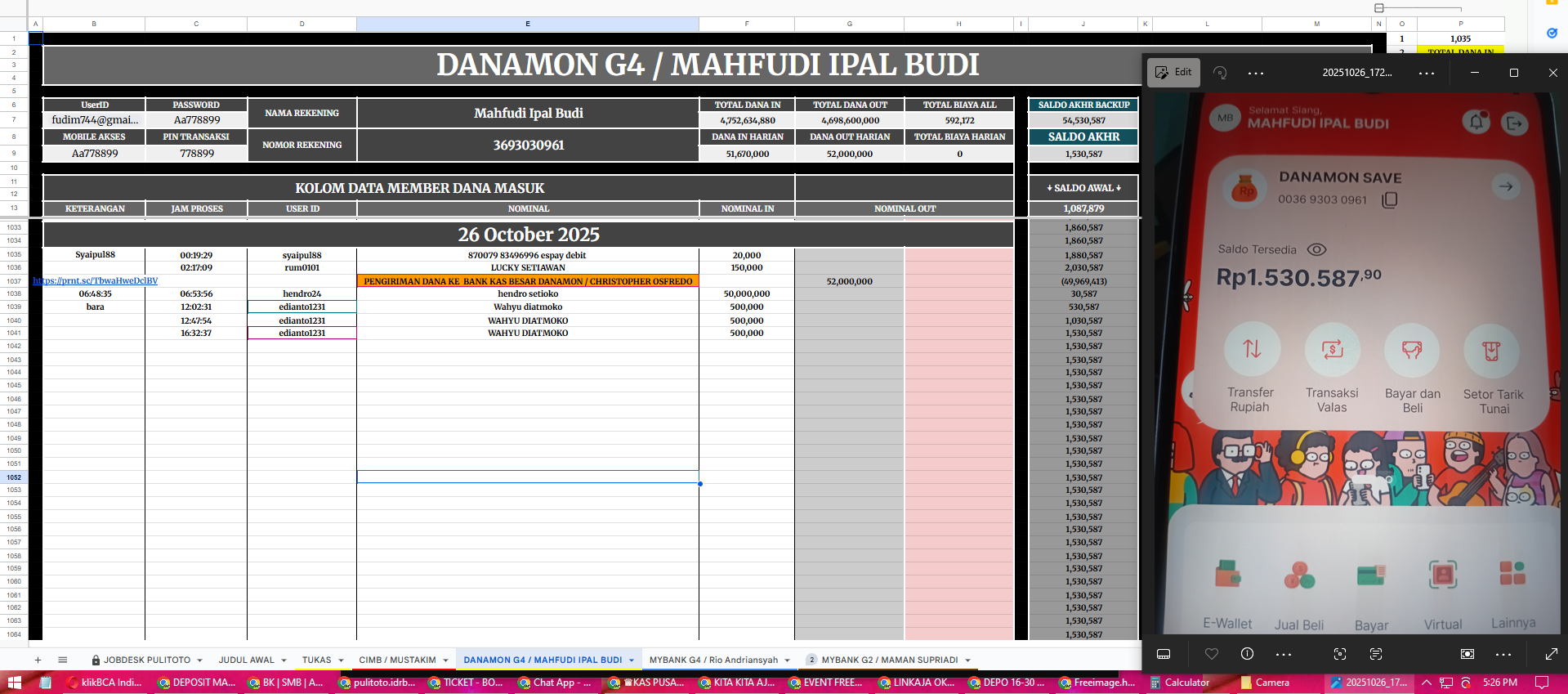Open dropdown arrow of JOBDESK PULITOTO tab

pyautogui.click(x=199, y=660)
